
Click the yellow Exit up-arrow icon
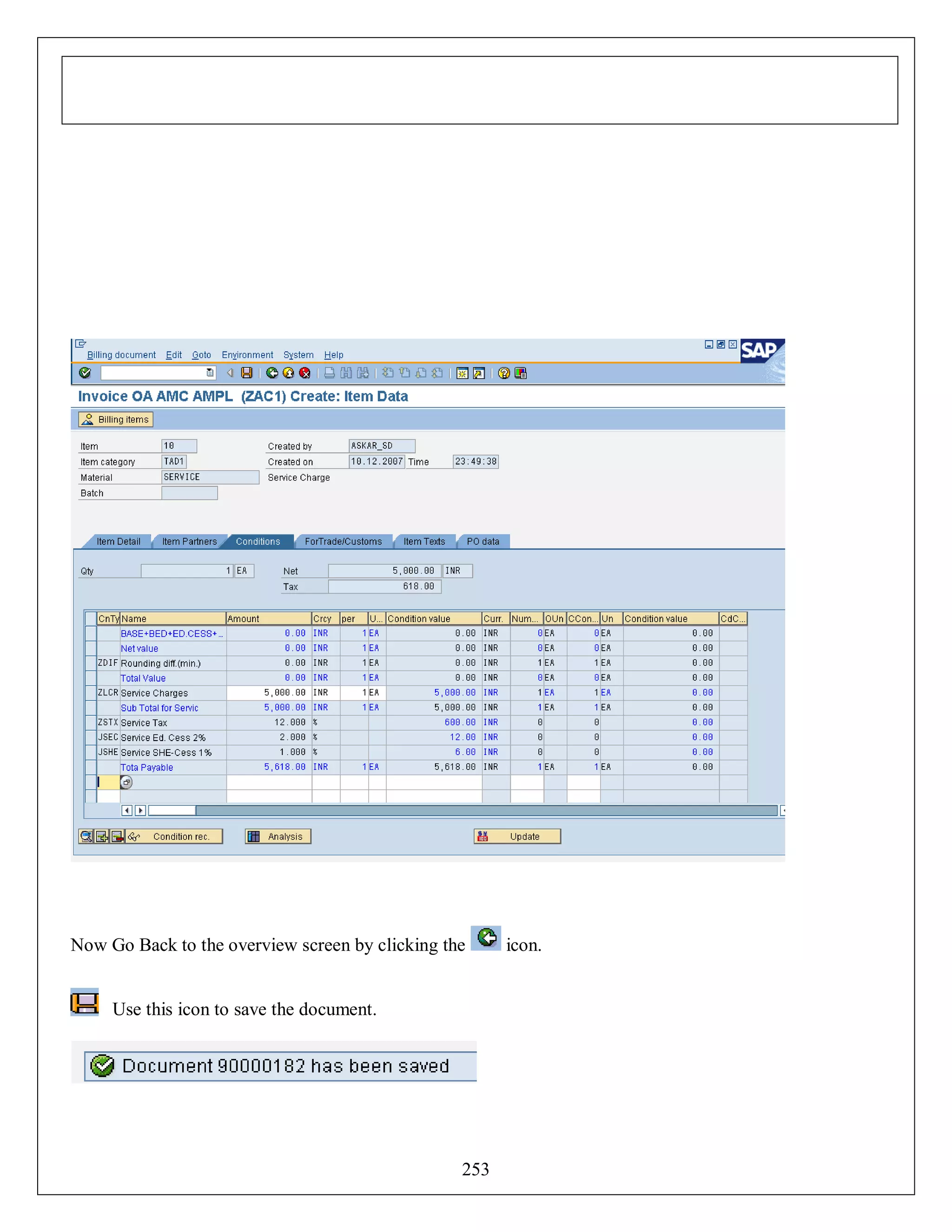coord(288,372)
